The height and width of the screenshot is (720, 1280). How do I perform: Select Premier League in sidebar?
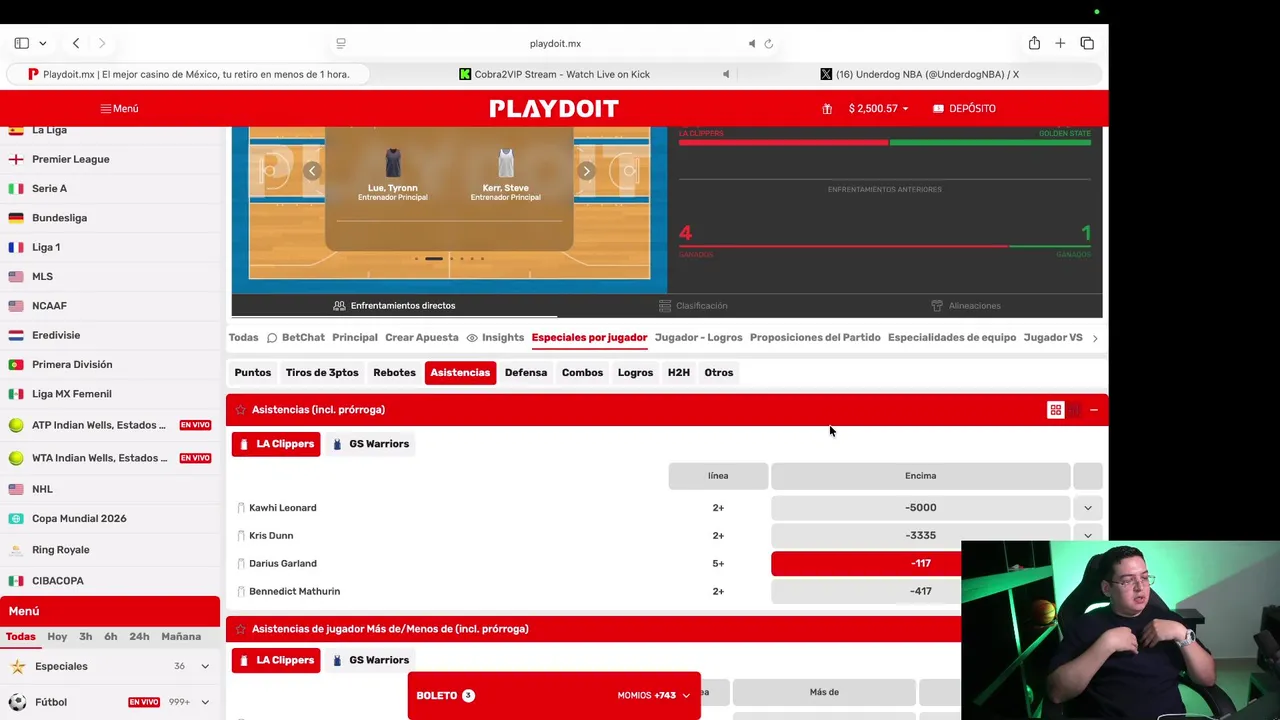point(70,159)
